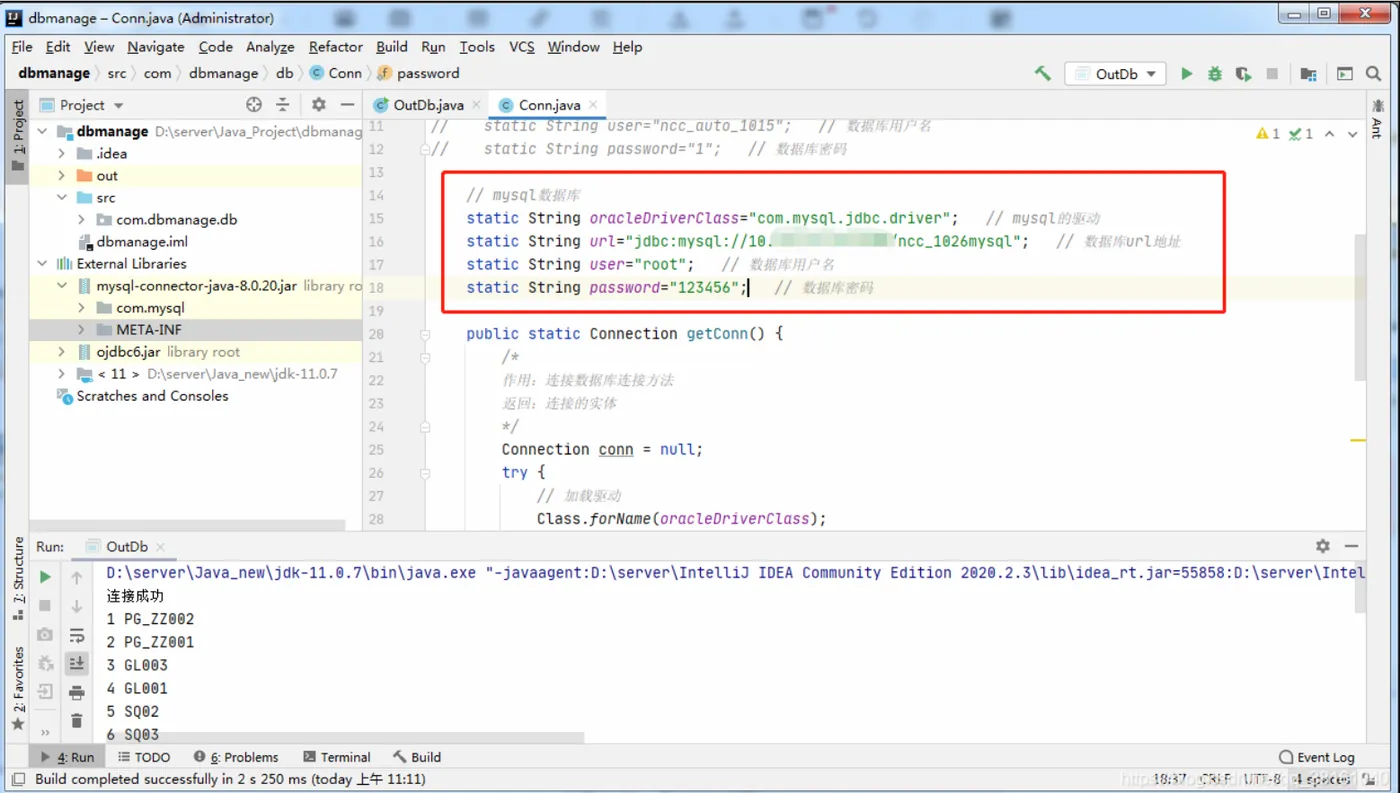Toggle tool window bars via the bottom-left corner icon

pos(18,779)
